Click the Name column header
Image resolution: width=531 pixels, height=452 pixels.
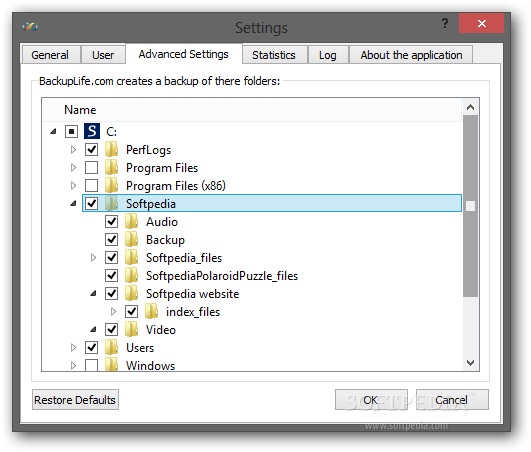pos(252,110)
